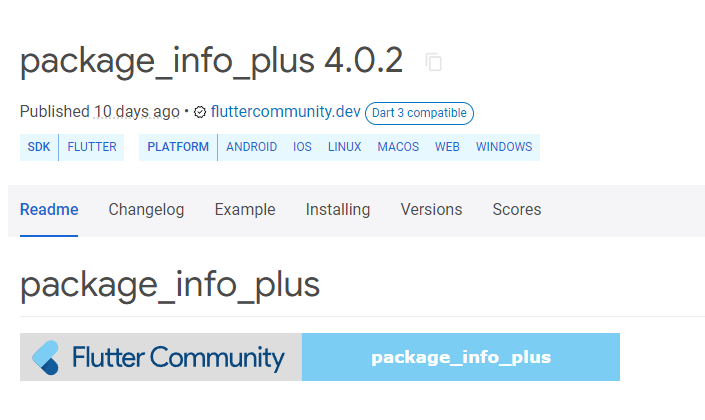Select the FLUTTER SDK tag
Screen dimensions: 705x420
[x=92, y=147]
